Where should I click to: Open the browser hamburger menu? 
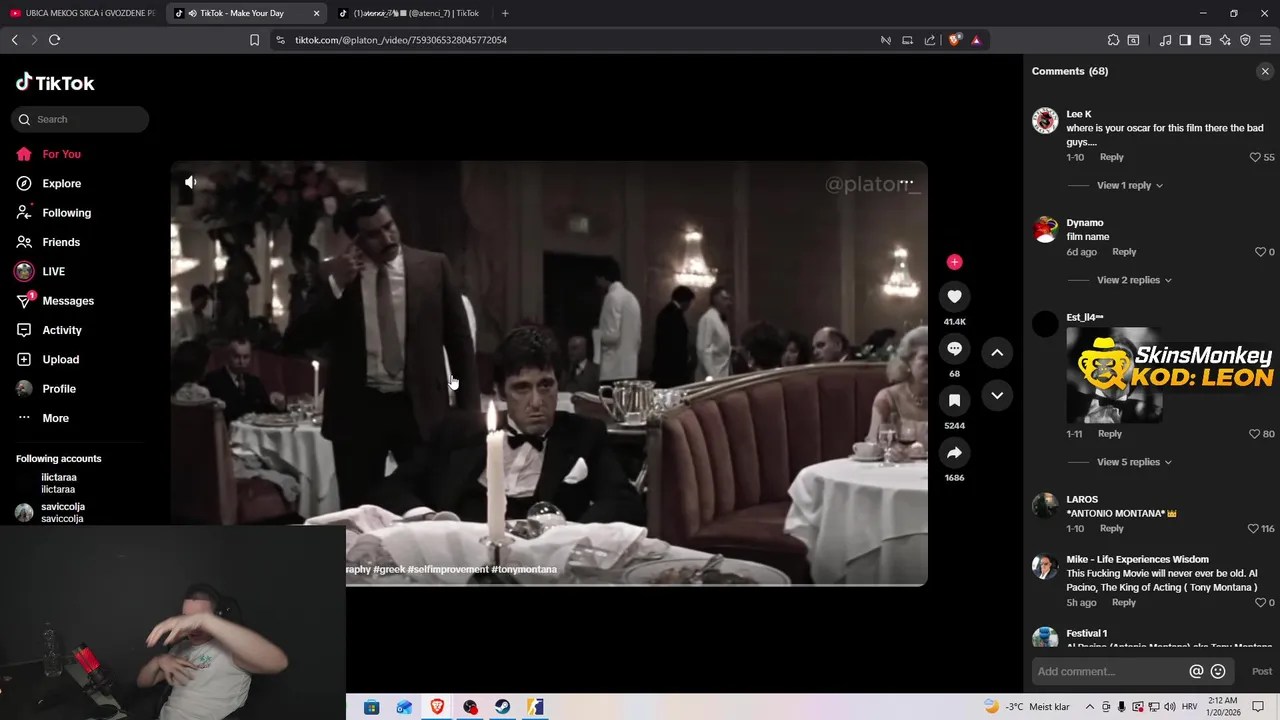point(1265,40)
